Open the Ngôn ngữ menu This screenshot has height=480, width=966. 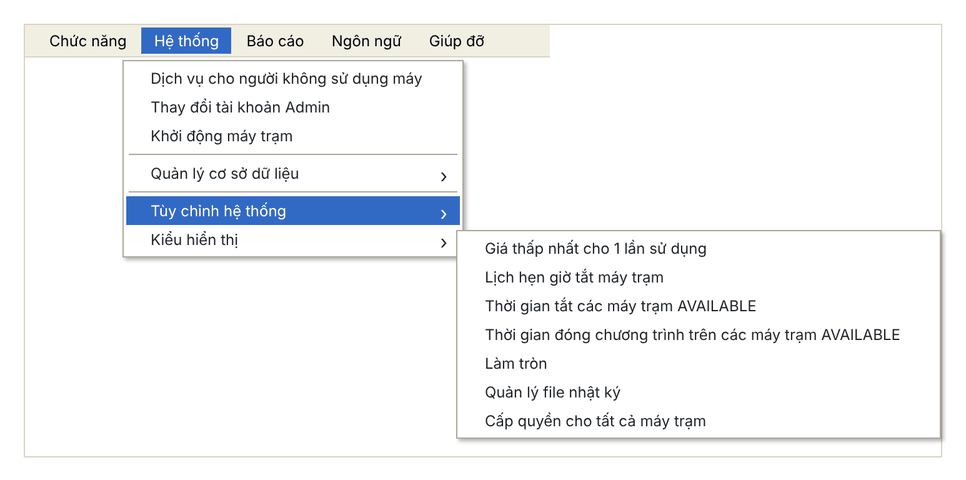367,41
